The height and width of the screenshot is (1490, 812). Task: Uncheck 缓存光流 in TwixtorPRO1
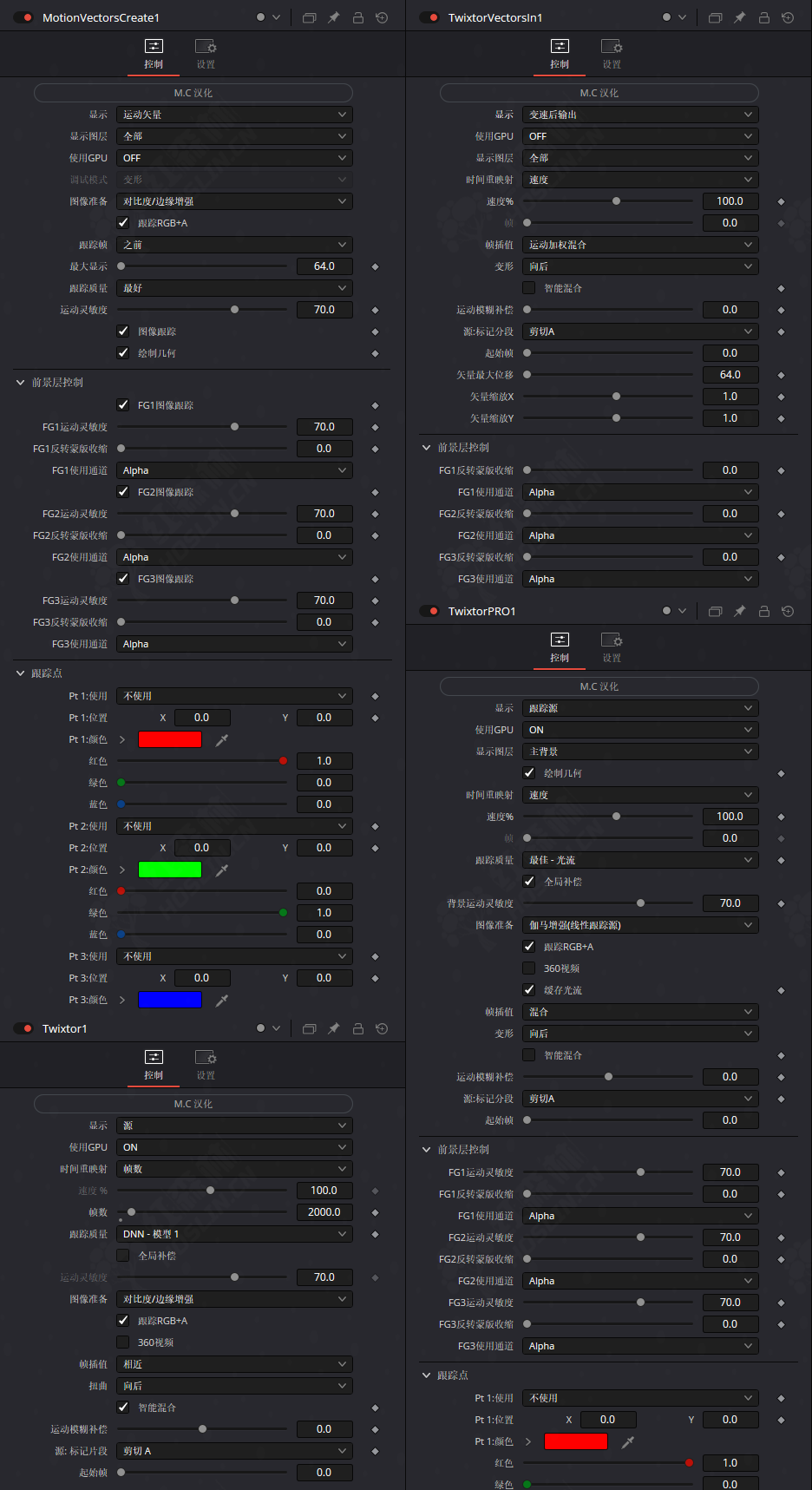click(529, 990)
